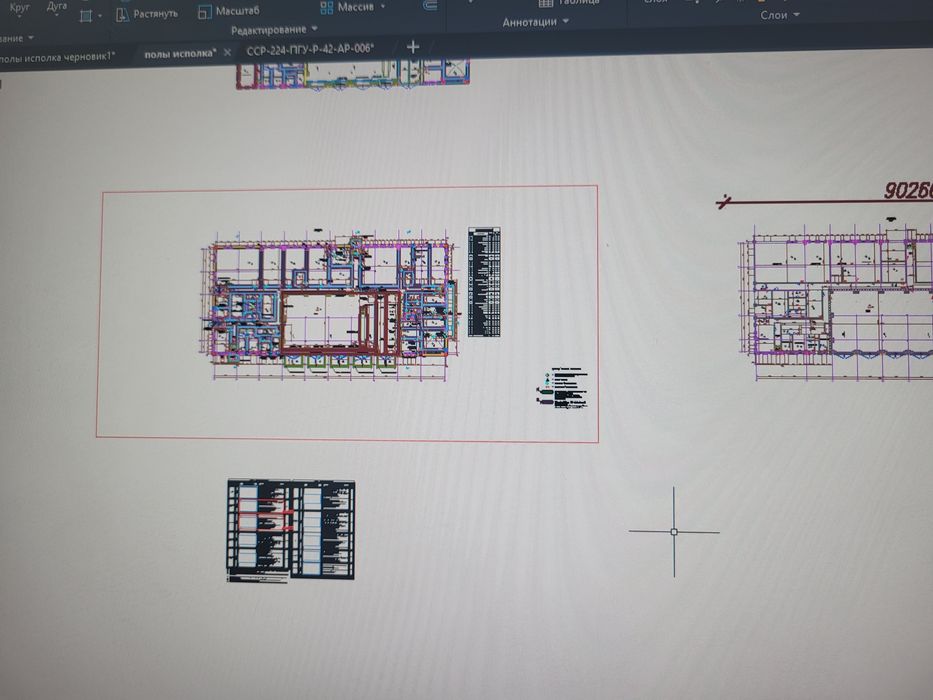
Task: Expand the Слои panel
Action: click(x=779, y=15)
